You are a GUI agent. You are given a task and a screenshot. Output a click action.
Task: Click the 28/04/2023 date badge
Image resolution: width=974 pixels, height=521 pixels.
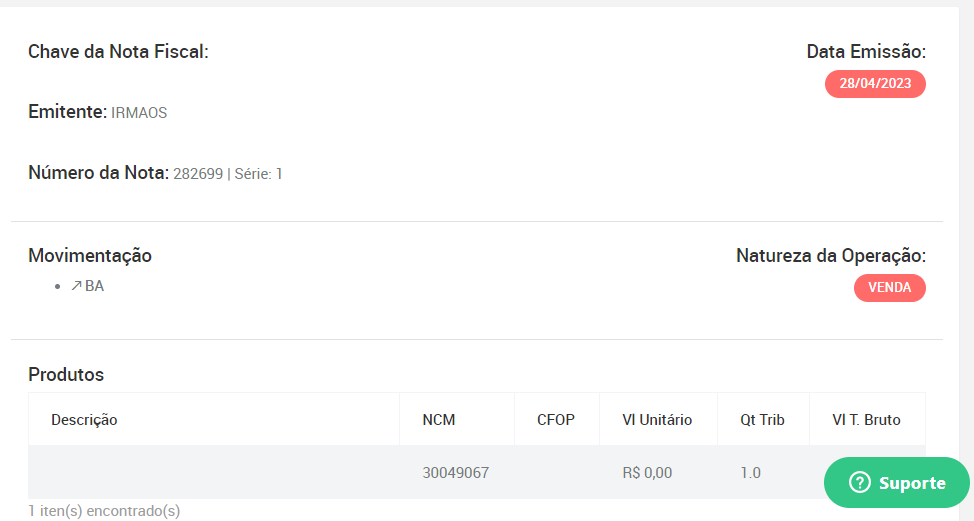(x=875, y=84)
